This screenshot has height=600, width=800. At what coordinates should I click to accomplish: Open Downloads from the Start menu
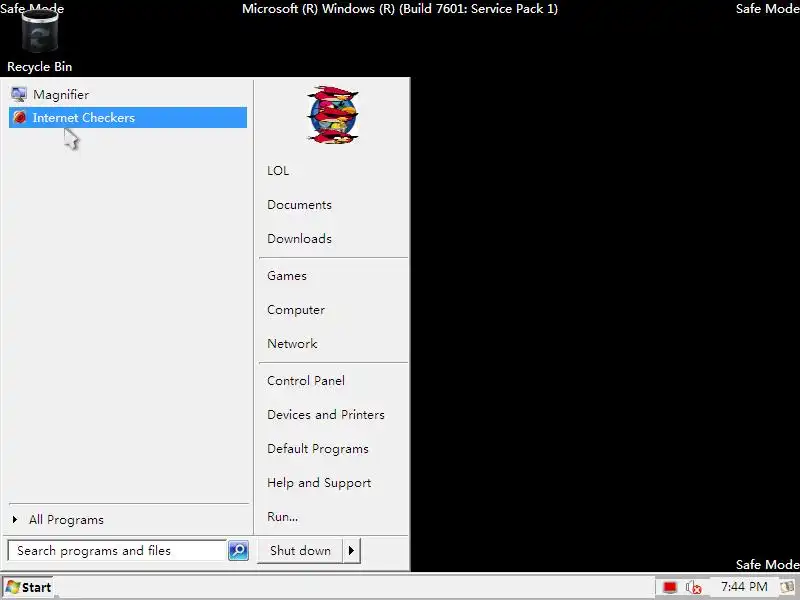pos(299,238)
